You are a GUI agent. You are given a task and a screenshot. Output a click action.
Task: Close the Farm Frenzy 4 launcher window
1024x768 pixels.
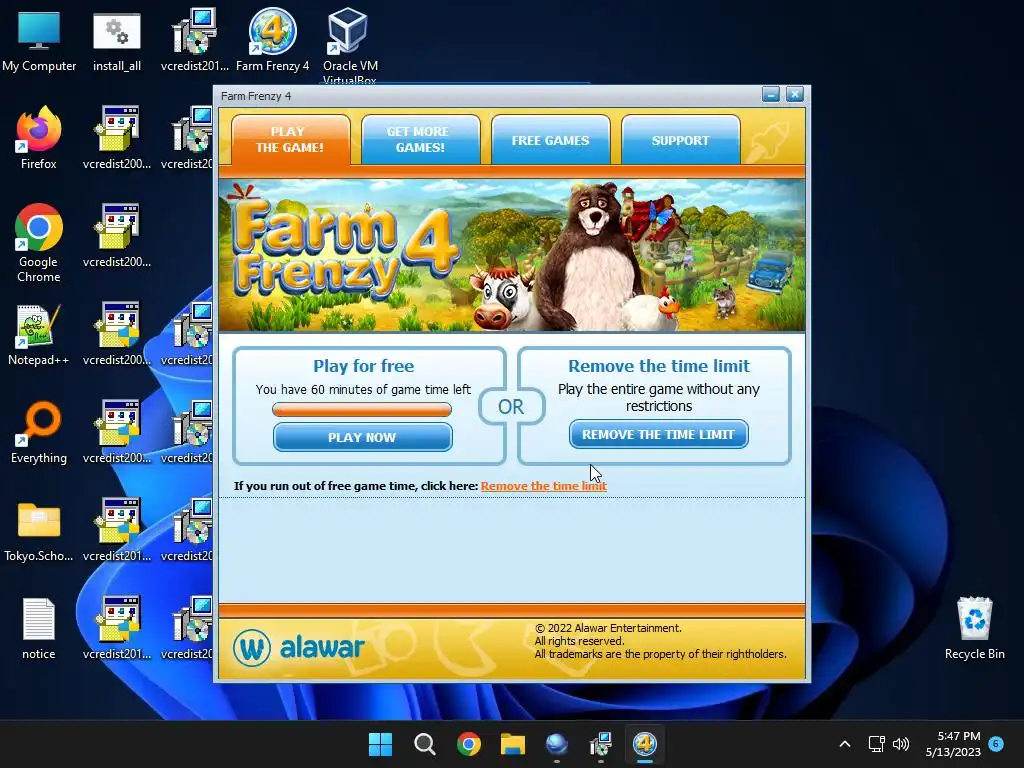[795, 95]
